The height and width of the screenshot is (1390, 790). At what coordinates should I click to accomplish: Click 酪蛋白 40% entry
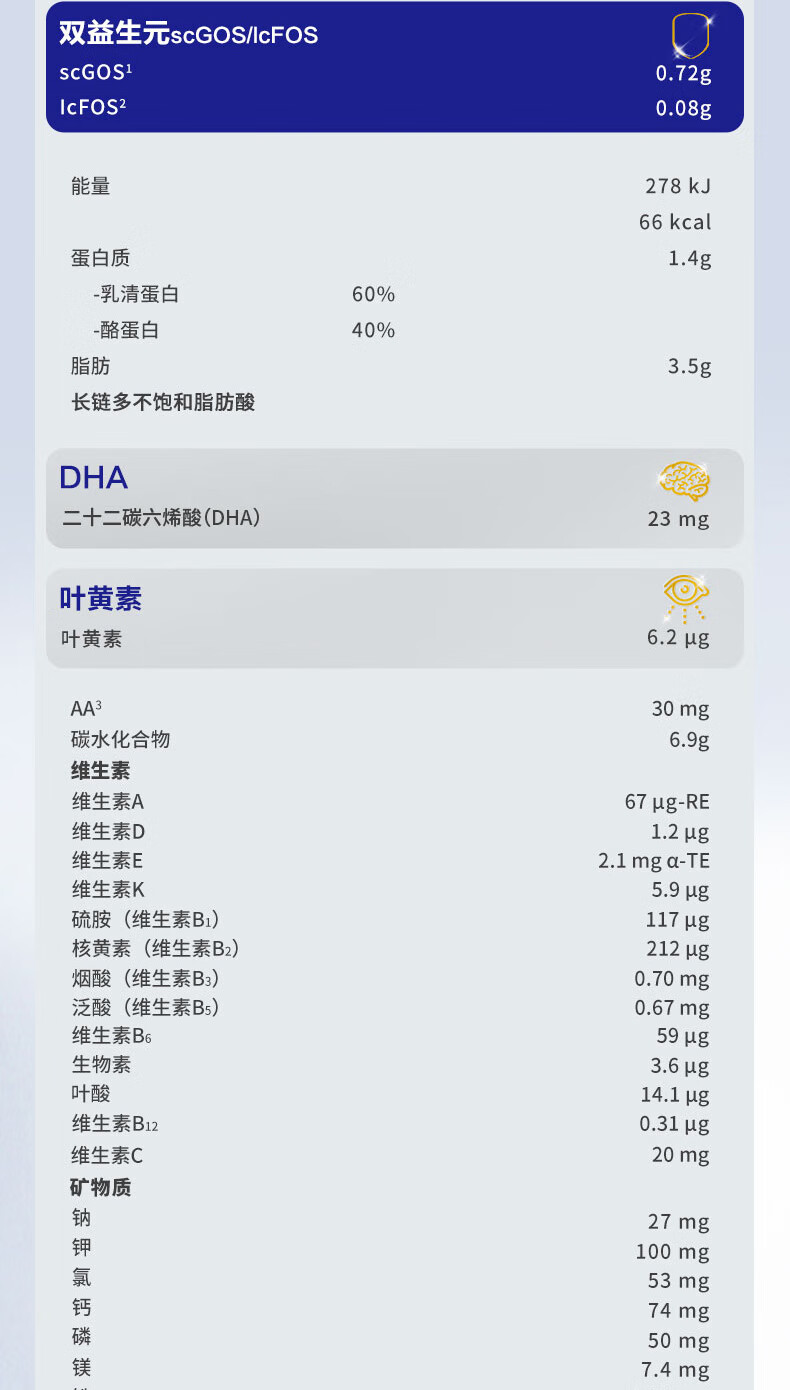(x=244, y=330)
